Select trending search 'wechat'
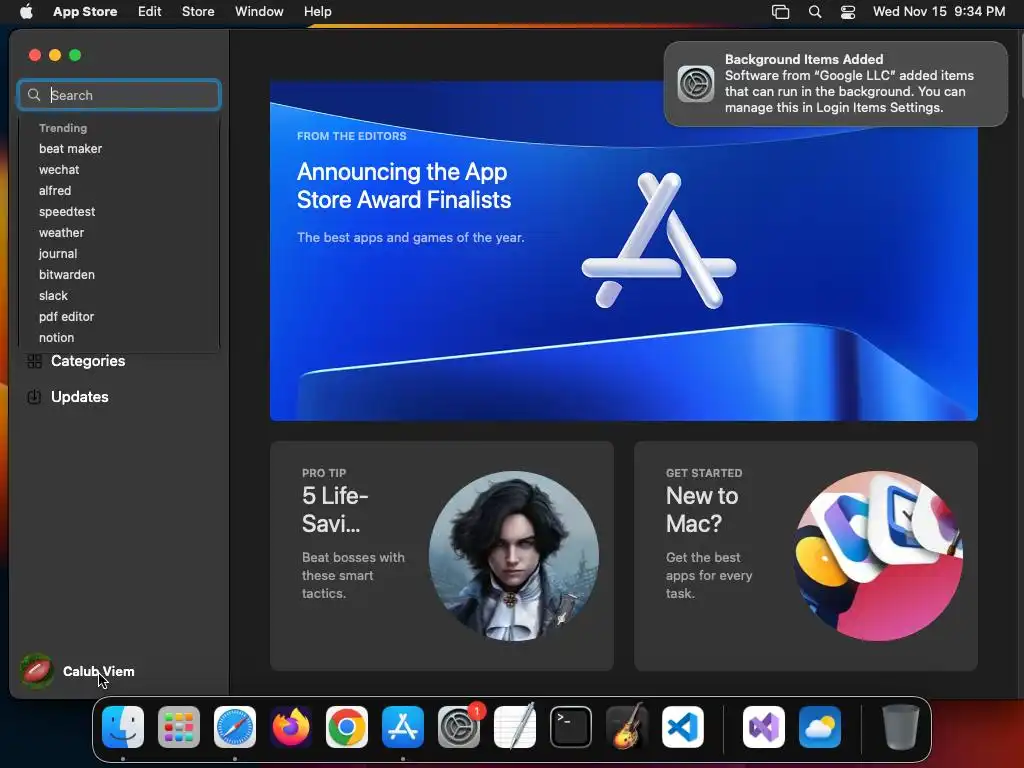Screen dimensions: 1024x768 pos(59,170)
